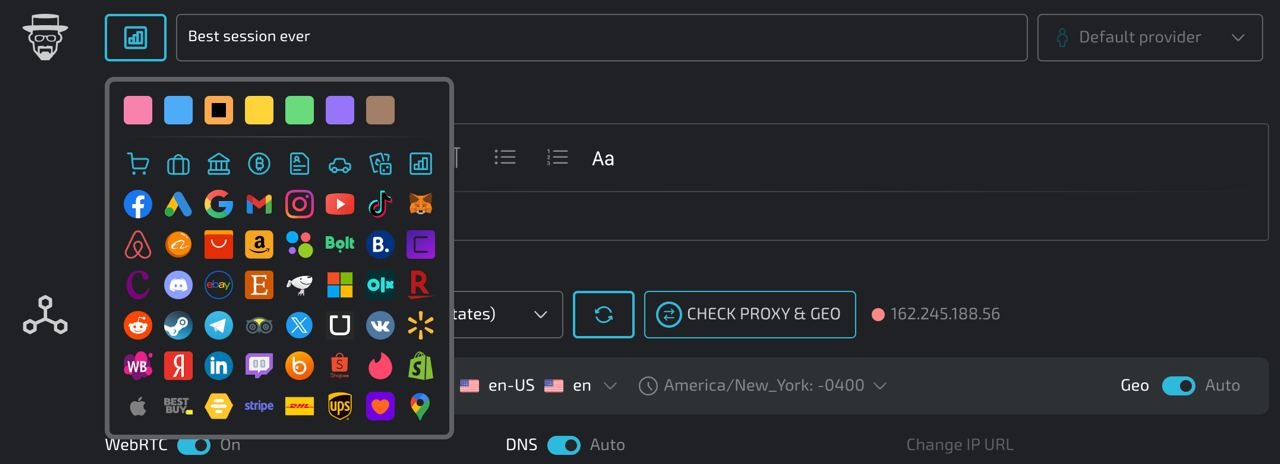The width and height of the screenshot is (1280, 464).
Task: Select the Facebook icon in picker
Action: tap(138, 204)
